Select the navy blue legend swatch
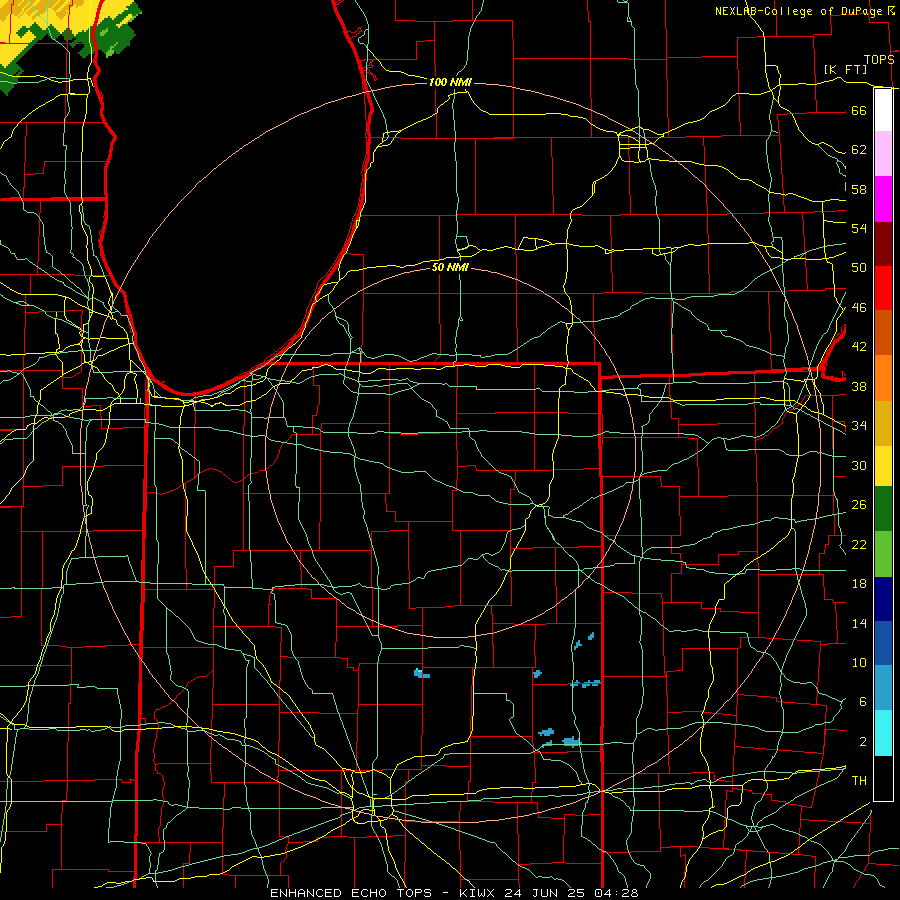Screen dimensions: 900x900 point(883,599)
